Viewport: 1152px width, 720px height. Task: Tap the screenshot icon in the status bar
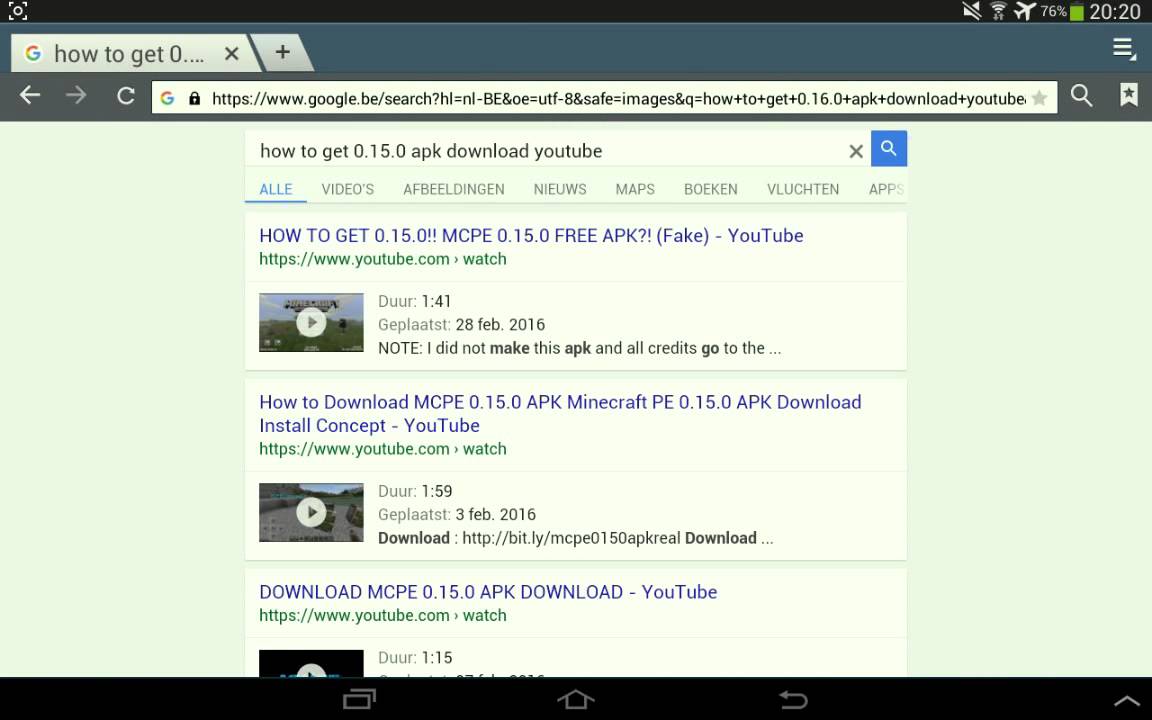click(18, 11)
